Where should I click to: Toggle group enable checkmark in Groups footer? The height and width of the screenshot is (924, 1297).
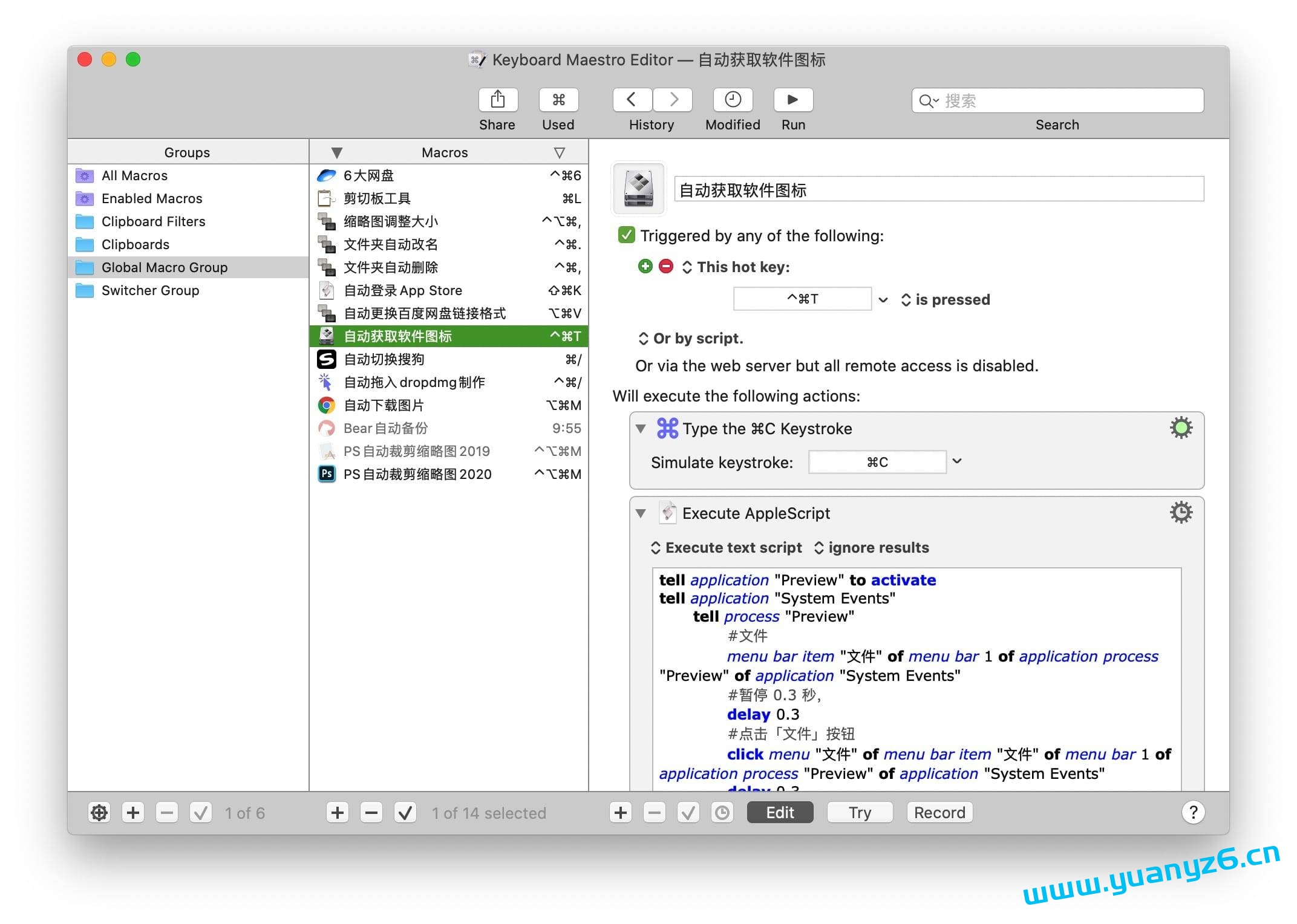coord(201,813)
